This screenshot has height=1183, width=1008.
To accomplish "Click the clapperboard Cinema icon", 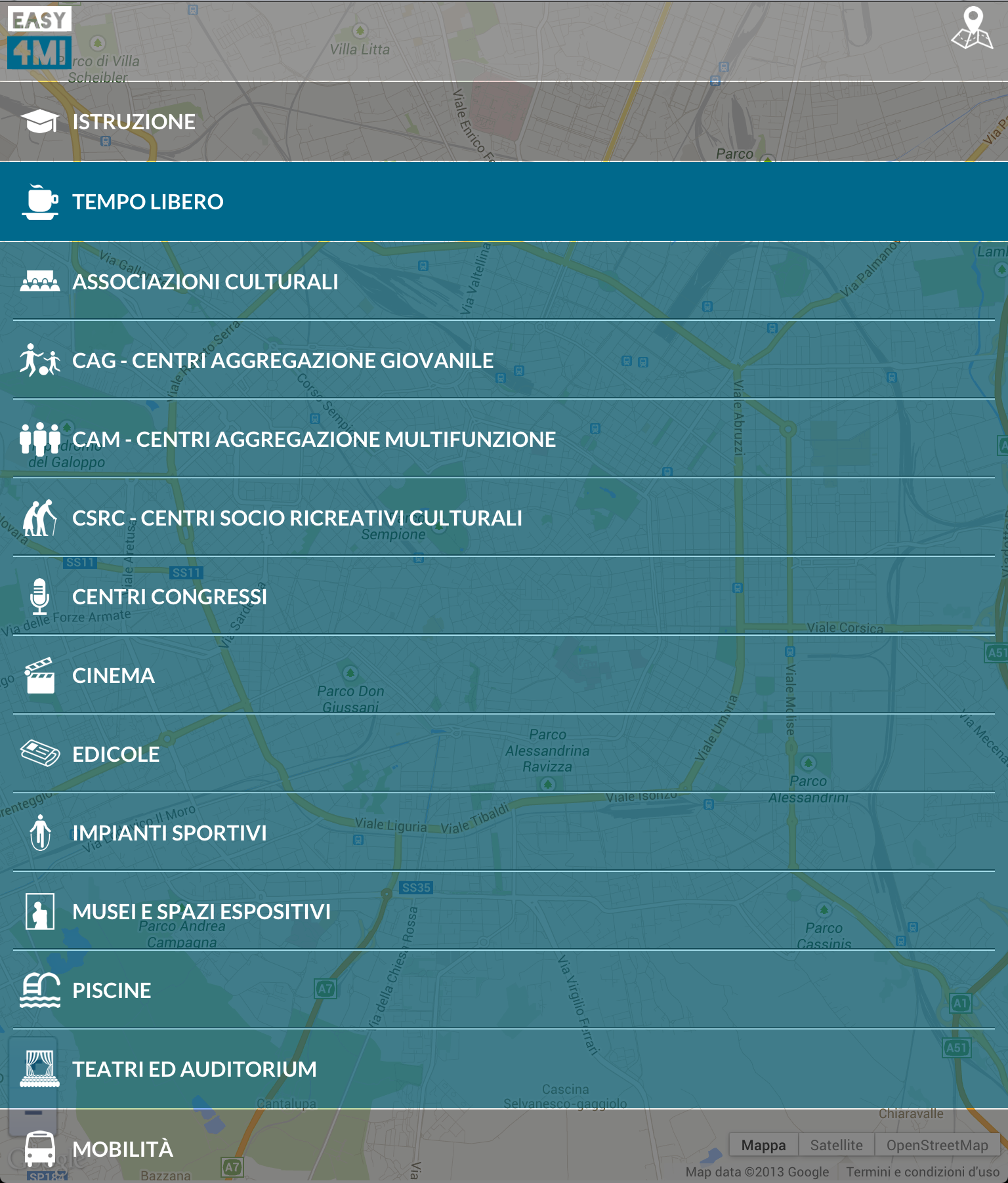I will pyautogui.click(x=39, y=675).
